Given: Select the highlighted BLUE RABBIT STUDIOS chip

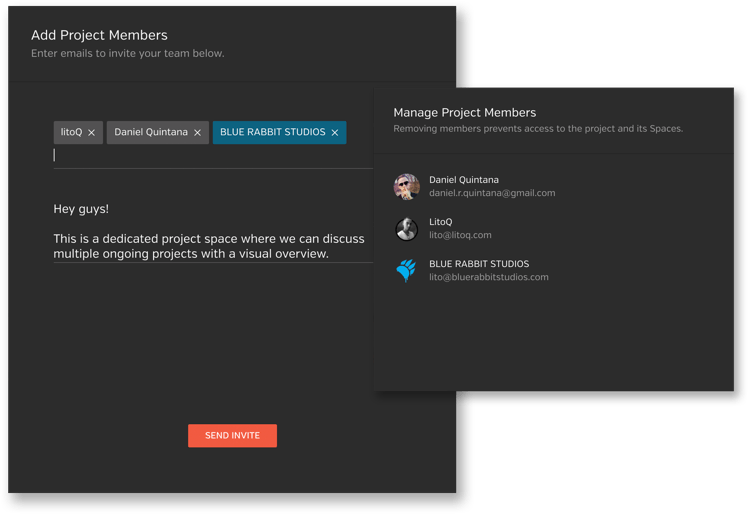Looking at the screenshot, I should tap(280, 132).
